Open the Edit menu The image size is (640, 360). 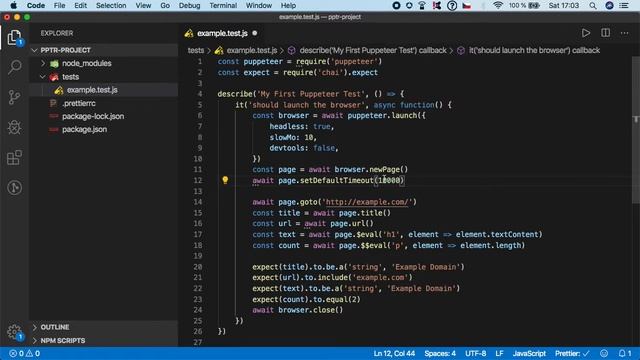click(80, 6)
